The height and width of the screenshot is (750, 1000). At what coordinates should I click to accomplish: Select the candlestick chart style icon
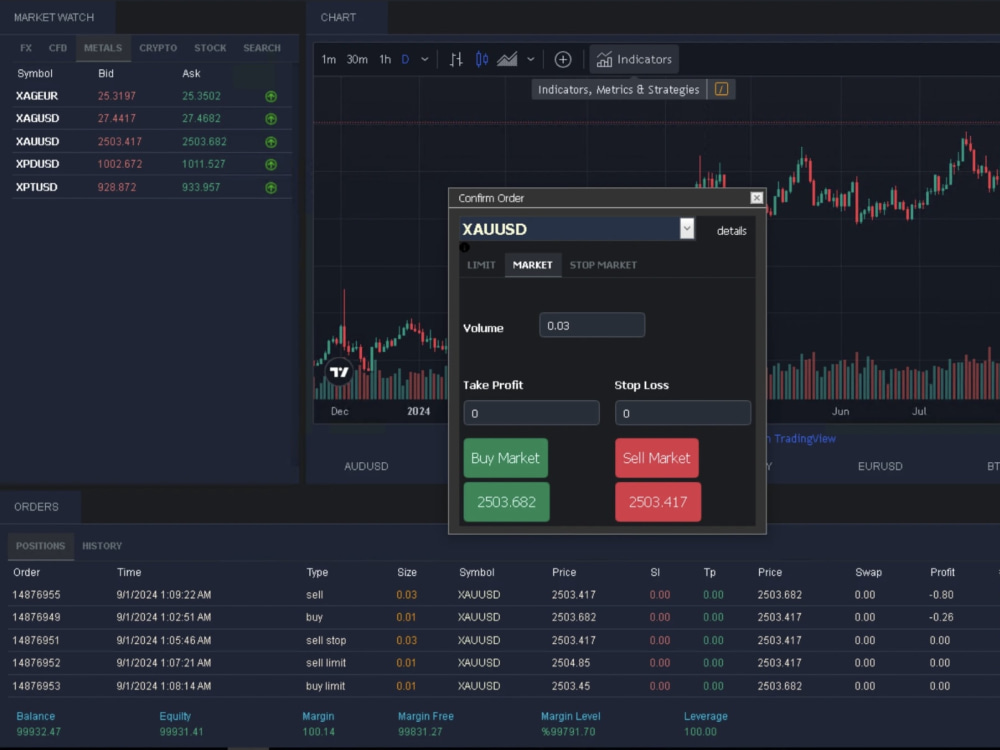482,60
